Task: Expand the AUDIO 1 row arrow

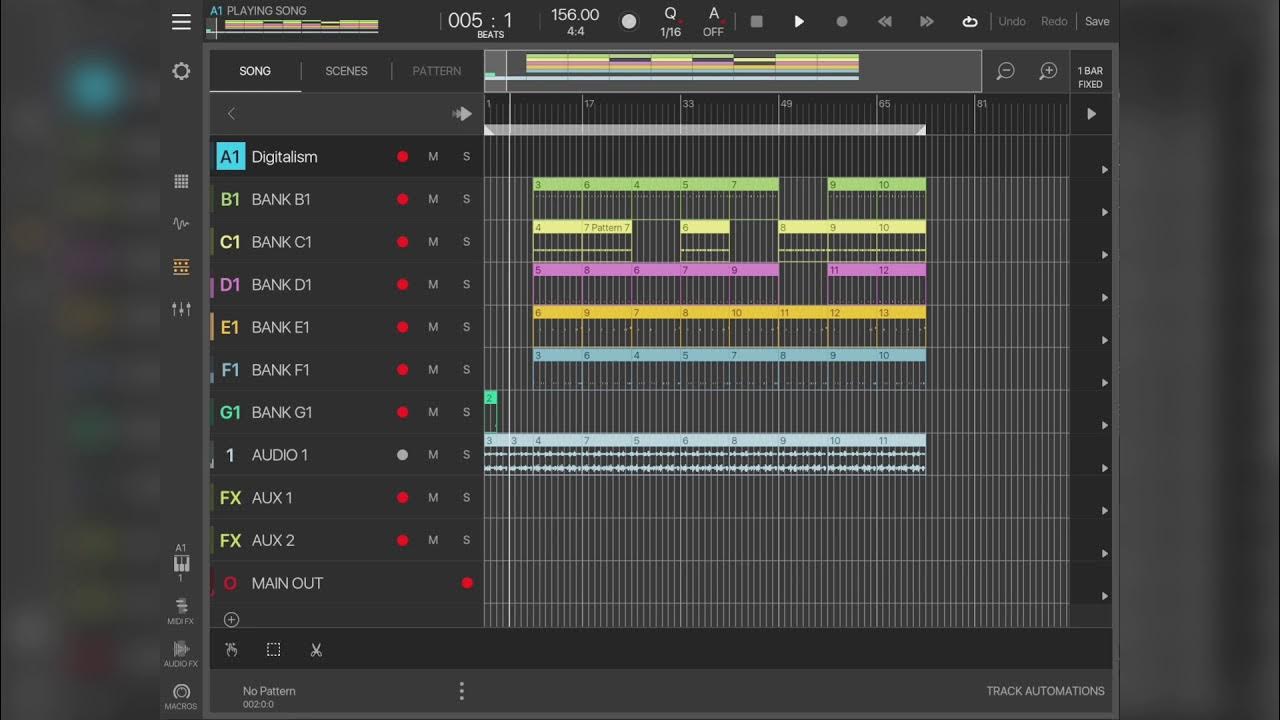Action: pos(1105,468)
